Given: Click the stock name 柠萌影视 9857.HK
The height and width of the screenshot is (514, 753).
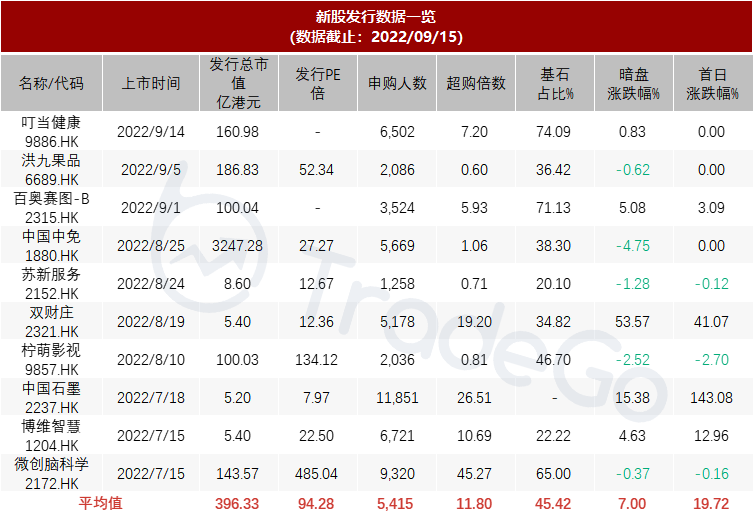Looking at the screenshot, I should point(51,359).
